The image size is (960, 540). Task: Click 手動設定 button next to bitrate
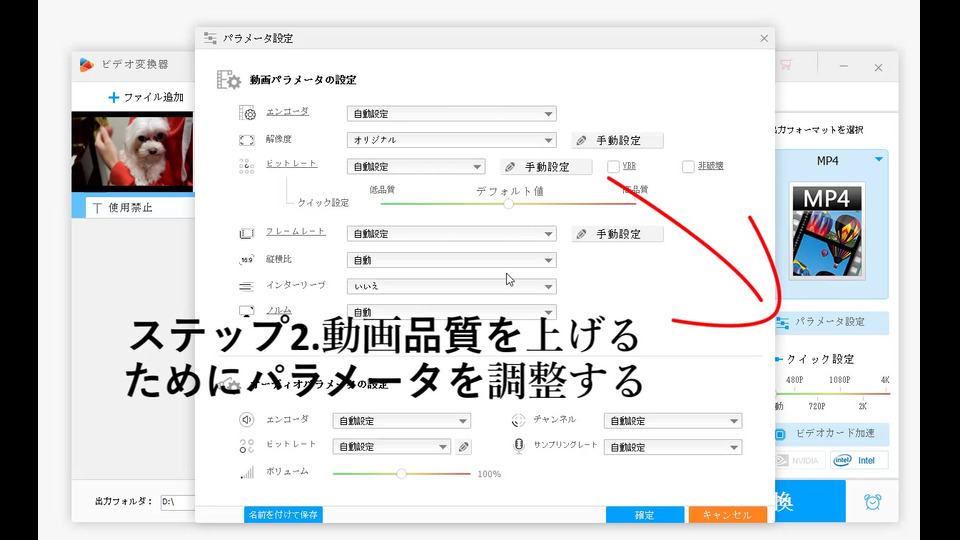546,167
